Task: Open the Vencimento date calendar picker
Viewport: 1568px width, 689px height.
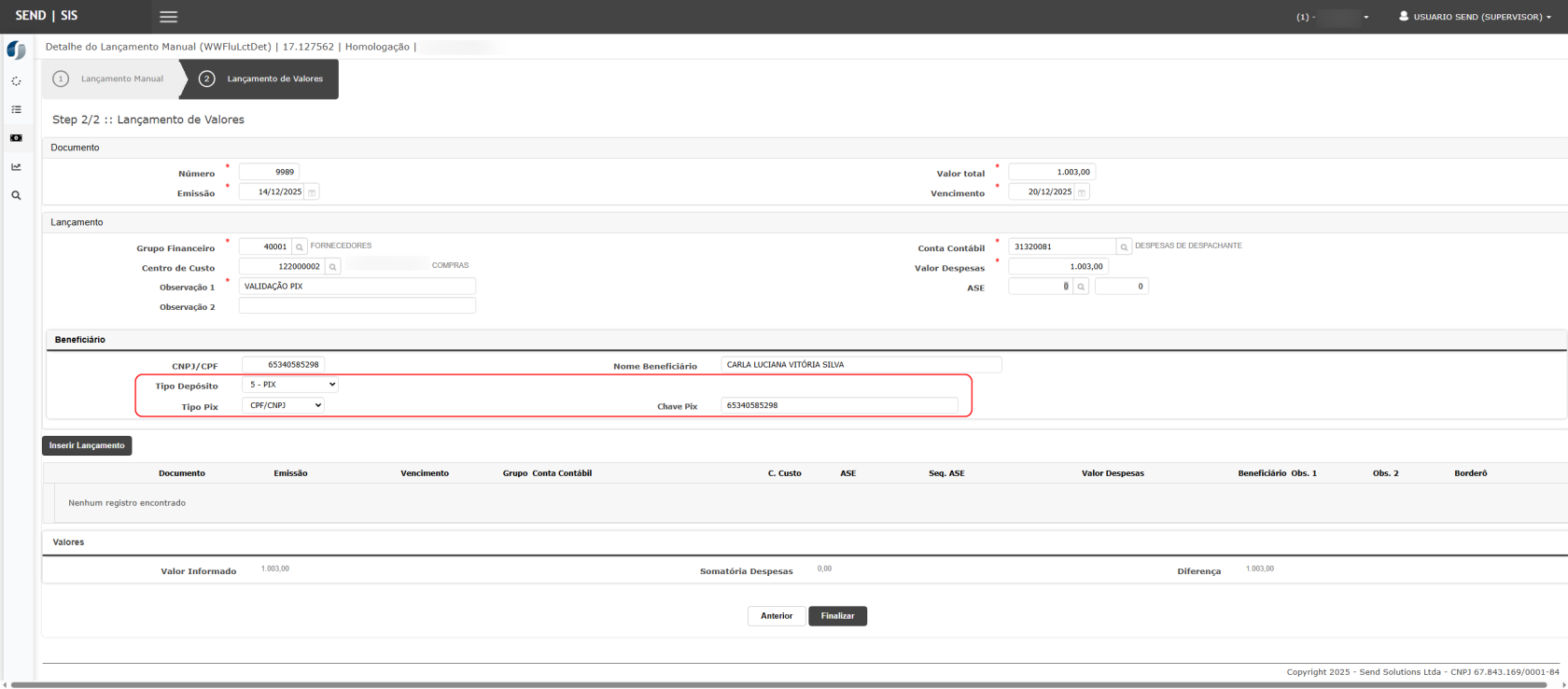Action: tap(1082, 192)
